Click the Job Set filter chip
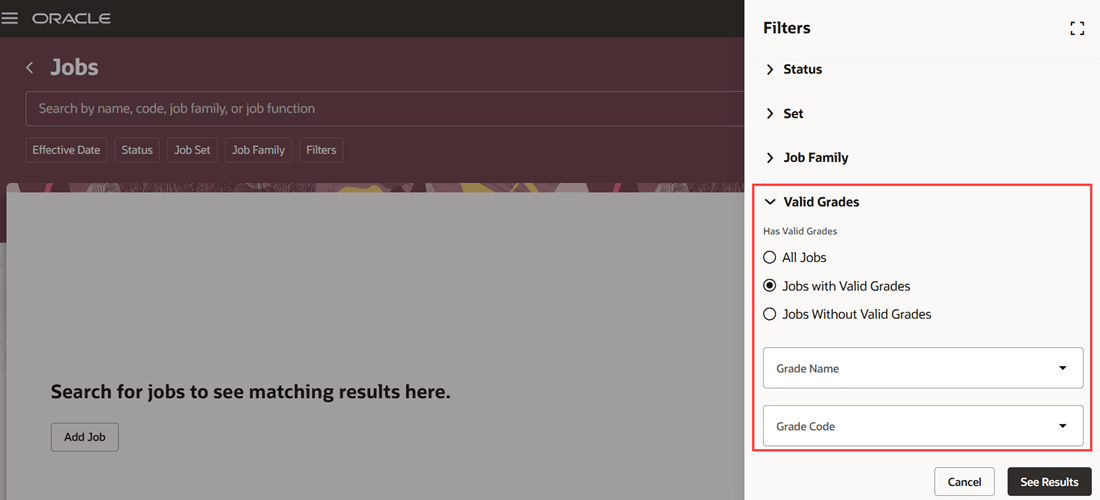Viewport: 1100px width, 500px height. click(192, 150)
